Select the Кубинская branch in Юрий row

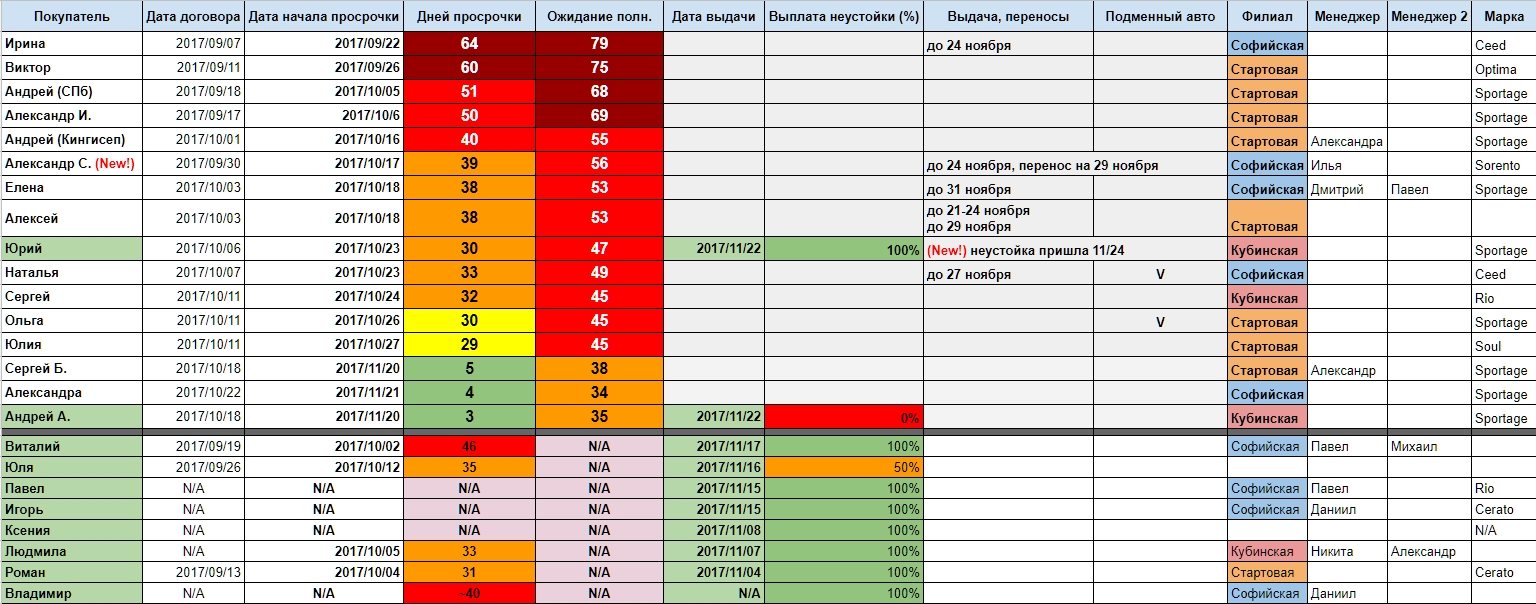pos(1267,249)
